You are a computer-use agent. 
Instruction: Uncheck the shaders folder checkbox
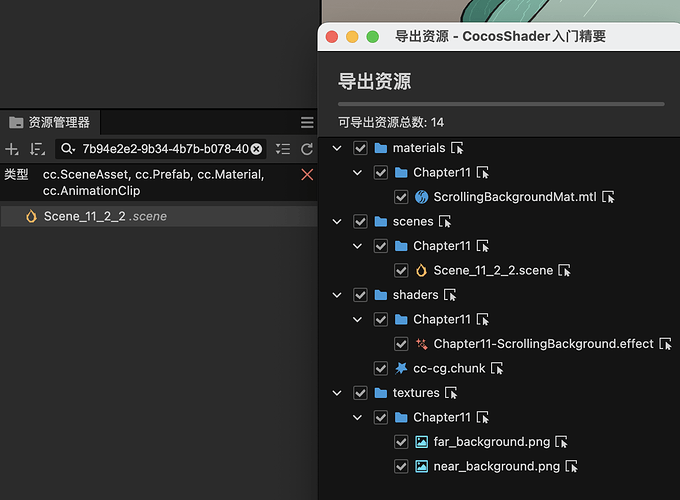[x=360, y=295]
